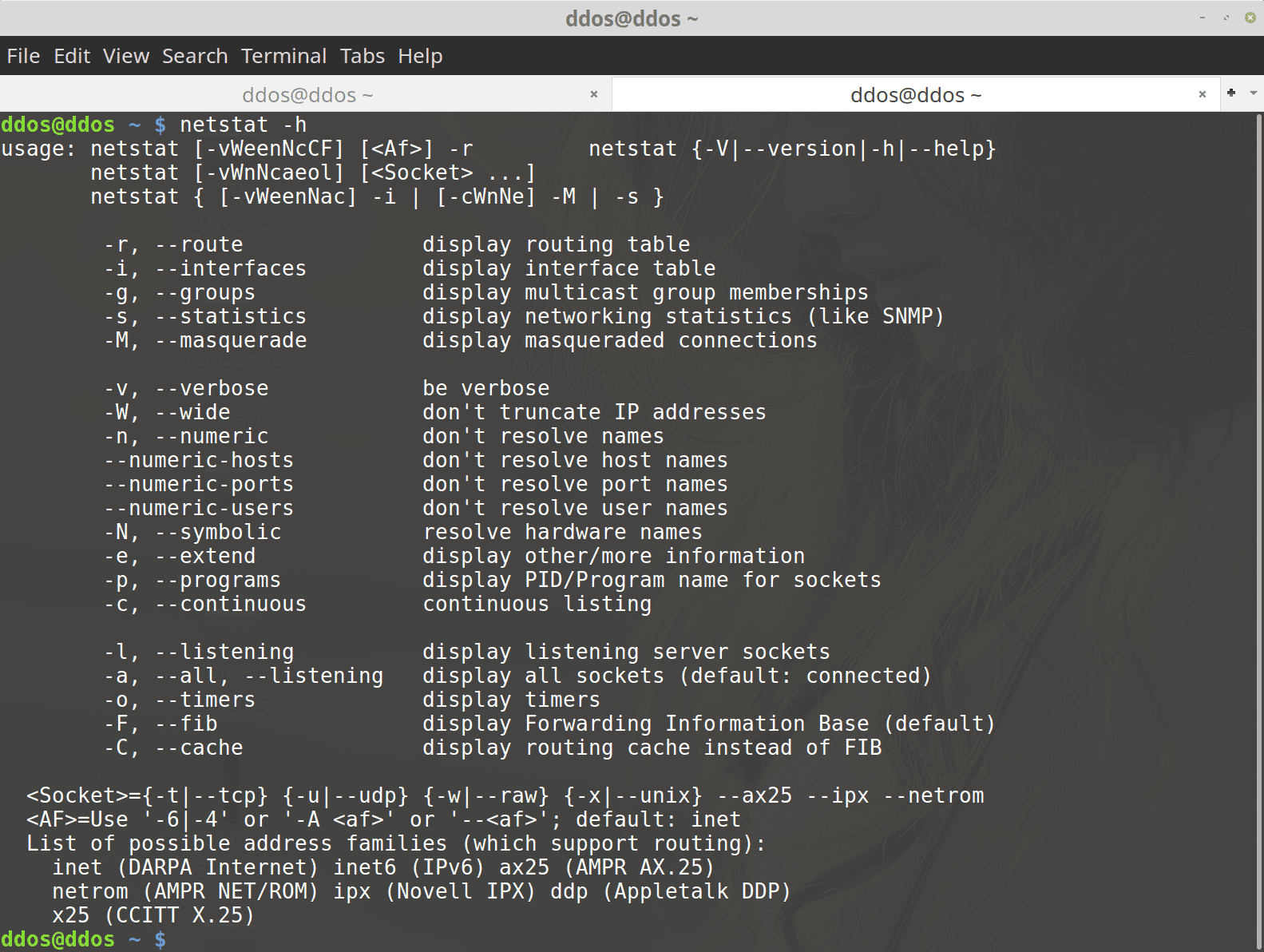Click the '--interfaces' option text

click(x=231, y=268)
